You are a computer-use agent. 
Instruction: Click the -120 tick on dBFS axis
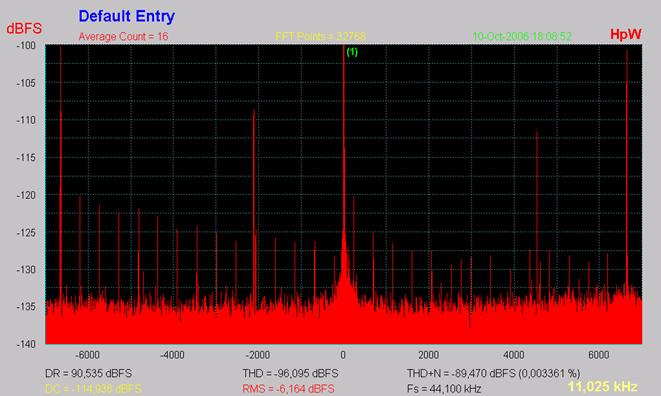(26, 195)
